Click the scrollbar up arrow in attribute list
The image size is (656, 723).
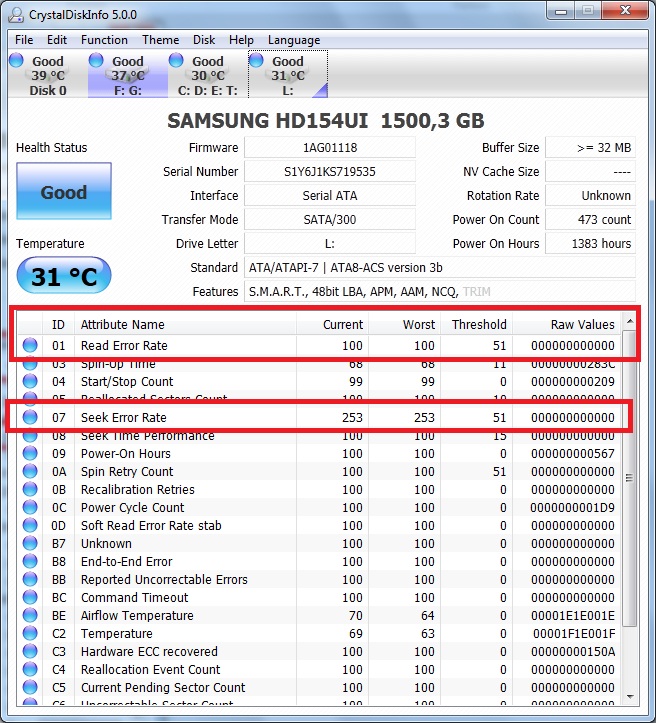click(630, 321)
